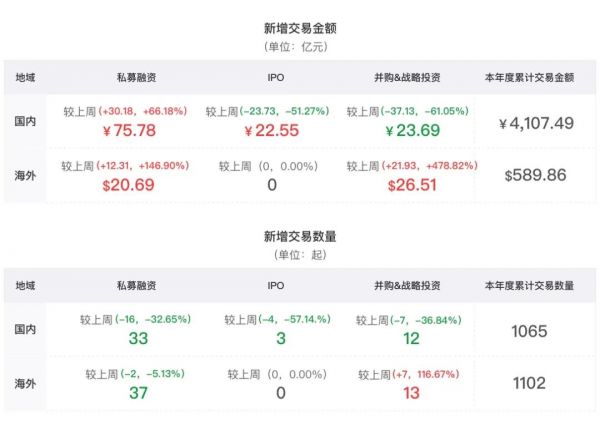
Task: Click the 新增交易金额 table title
Action: pyautogui.click(x=299, y=29)
